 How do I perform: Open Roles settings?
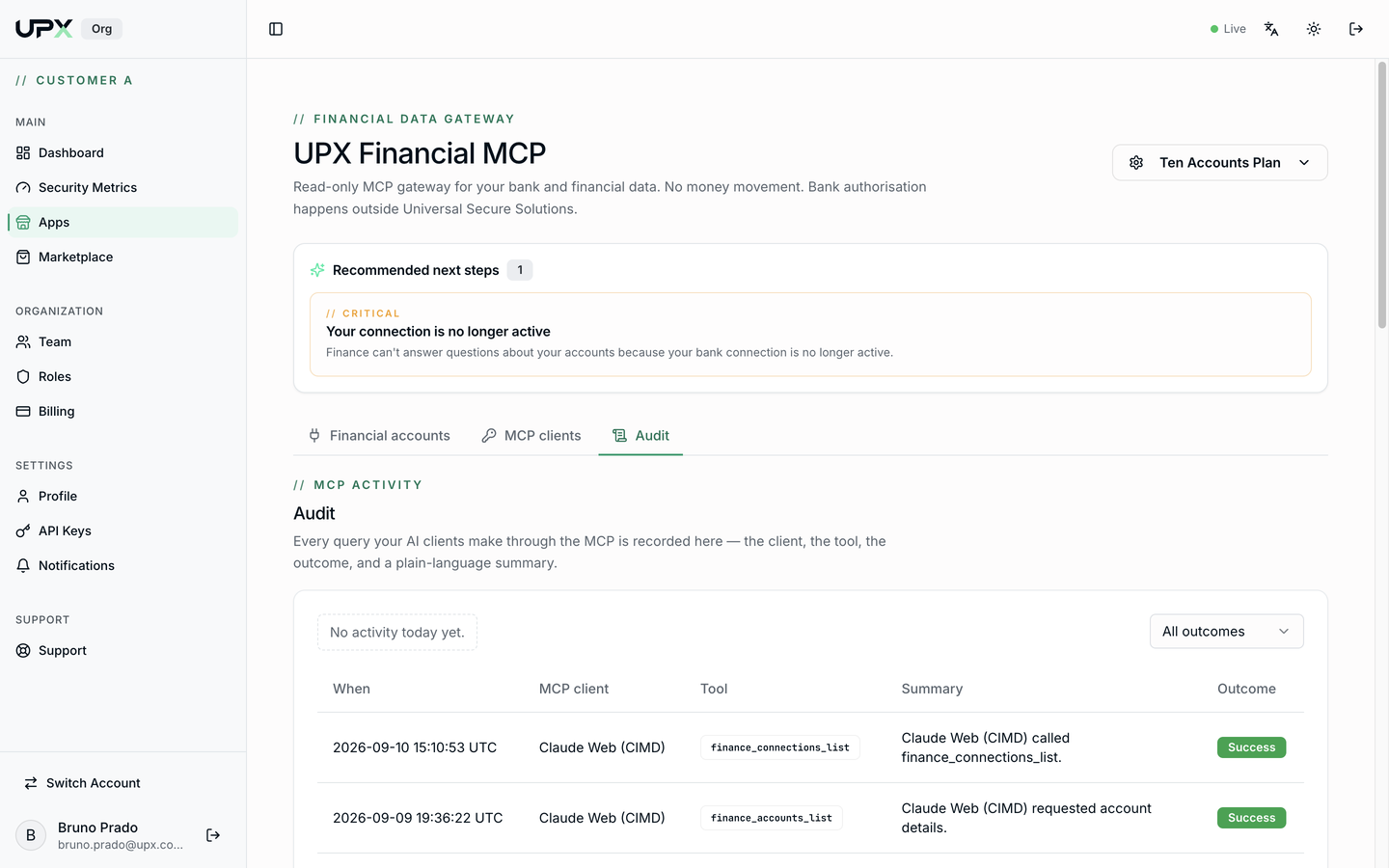(x=123, y=376)
